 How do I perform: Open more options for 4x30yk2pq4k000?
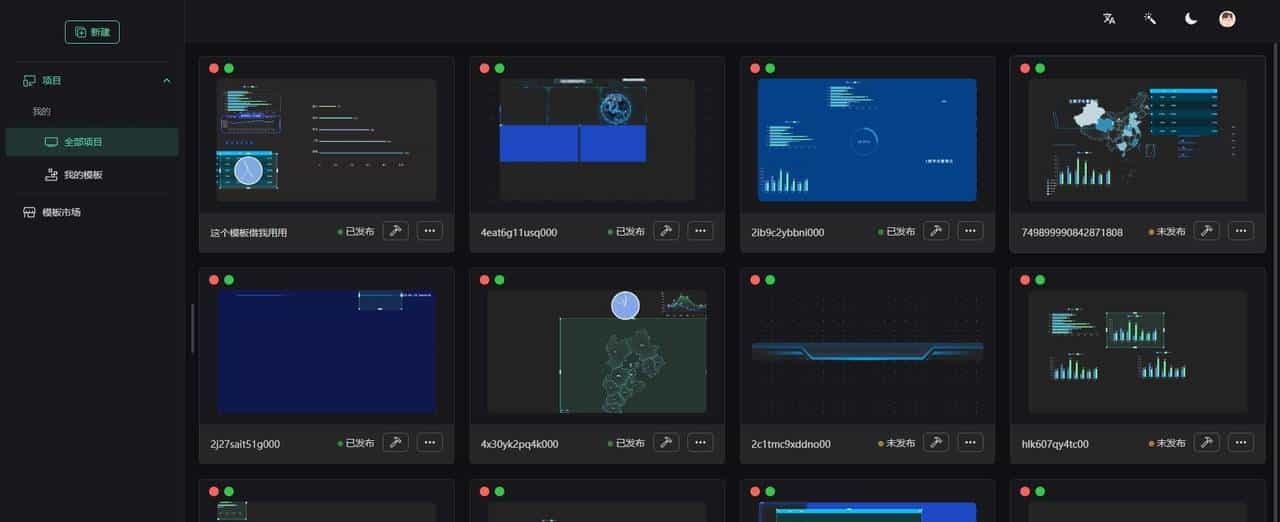coord(700,442)
